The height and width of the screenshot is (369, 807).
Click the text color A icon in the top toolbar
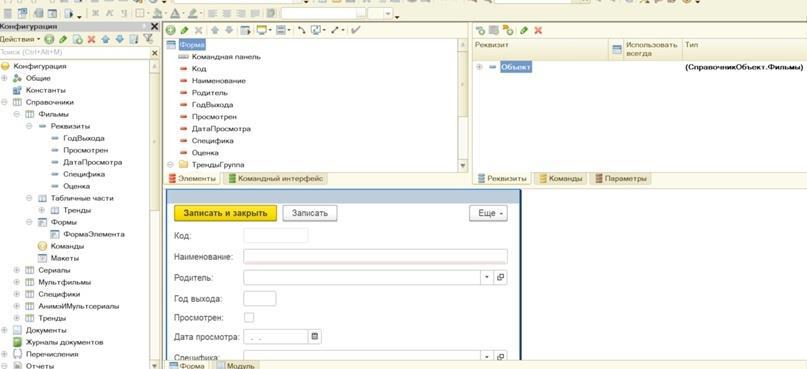click(x=175, y=13)
